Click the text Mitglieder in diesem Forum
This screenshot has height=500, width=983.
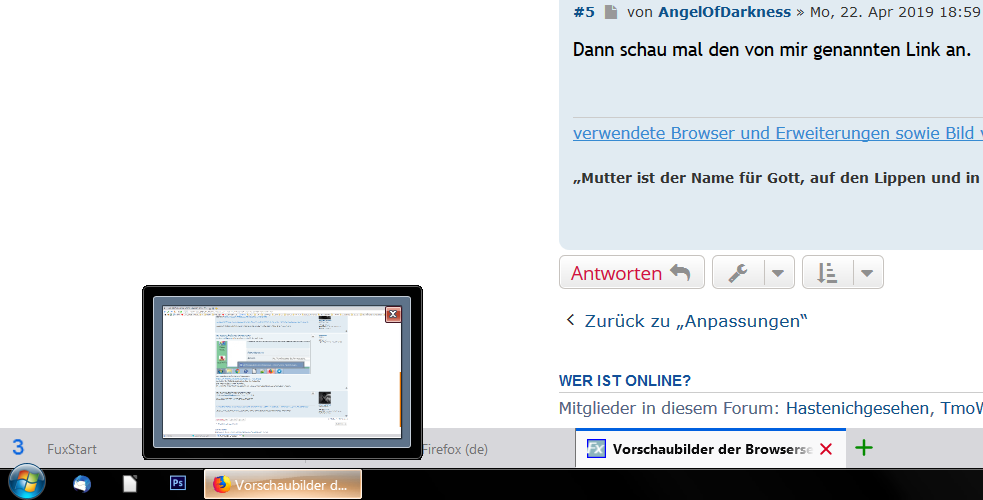click(x=669, y=409)
